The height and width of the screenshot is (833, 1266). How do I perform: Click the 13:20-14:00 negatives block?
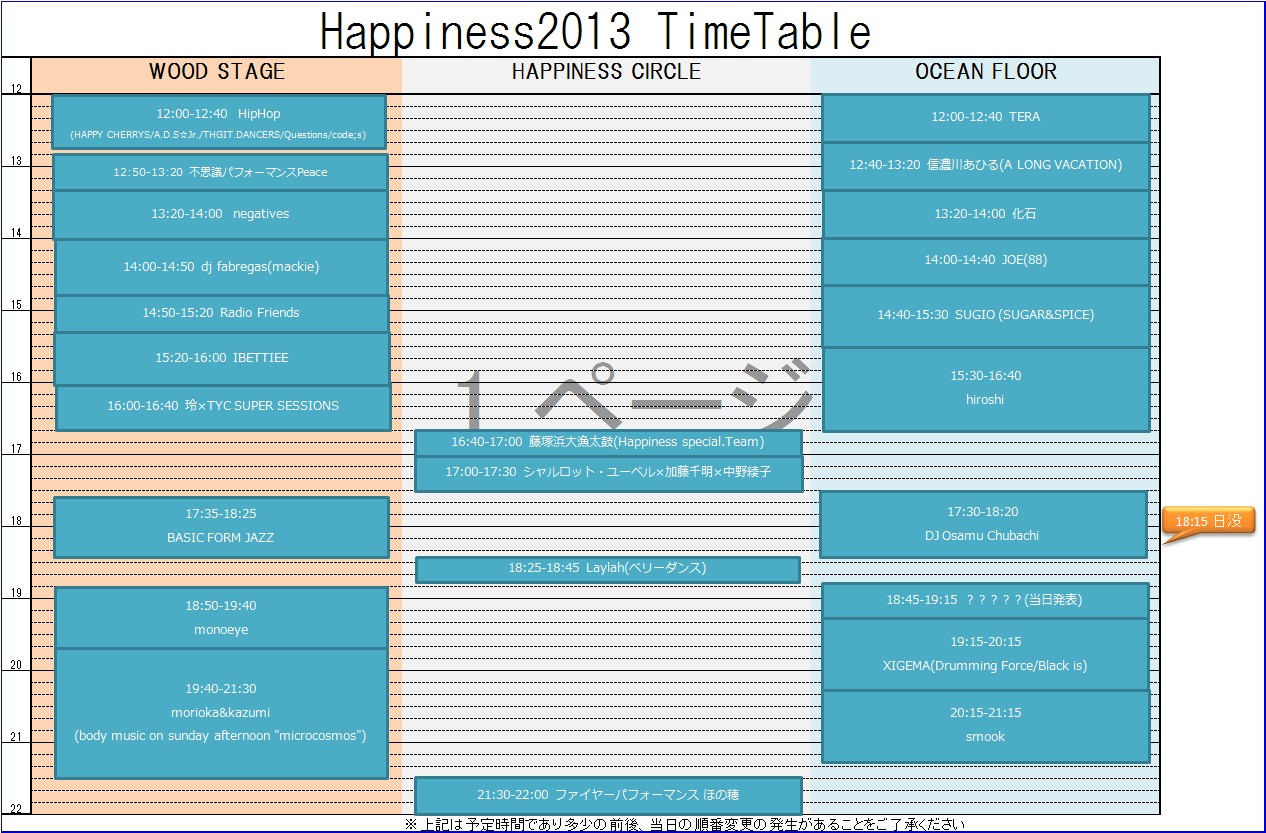pyautogui.click(x=220, y=214)
